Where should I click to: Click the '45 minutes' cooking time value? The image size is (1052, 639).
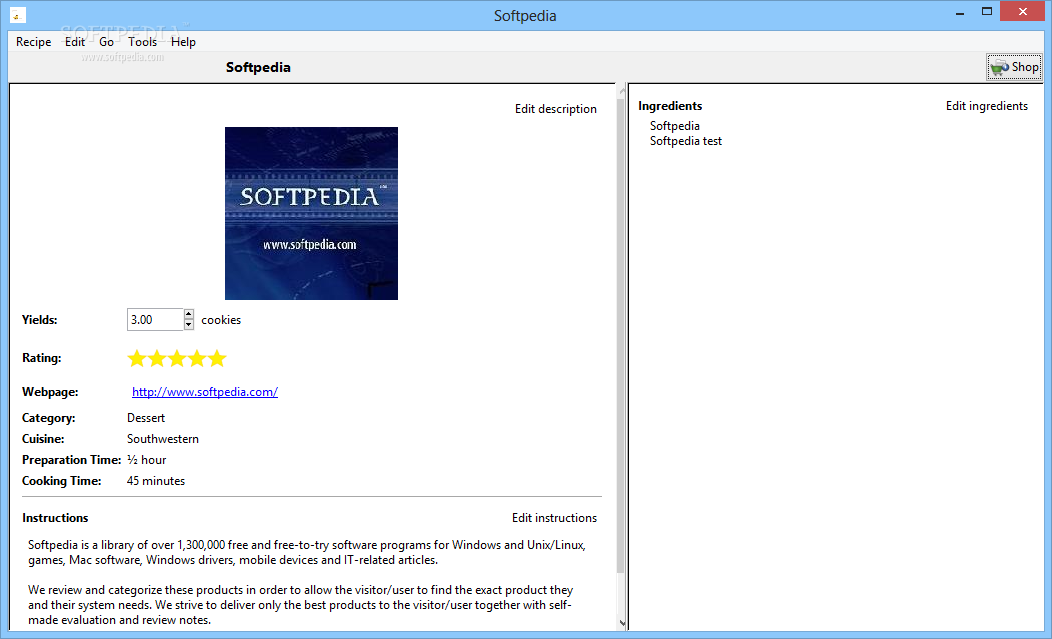(156, 481)
